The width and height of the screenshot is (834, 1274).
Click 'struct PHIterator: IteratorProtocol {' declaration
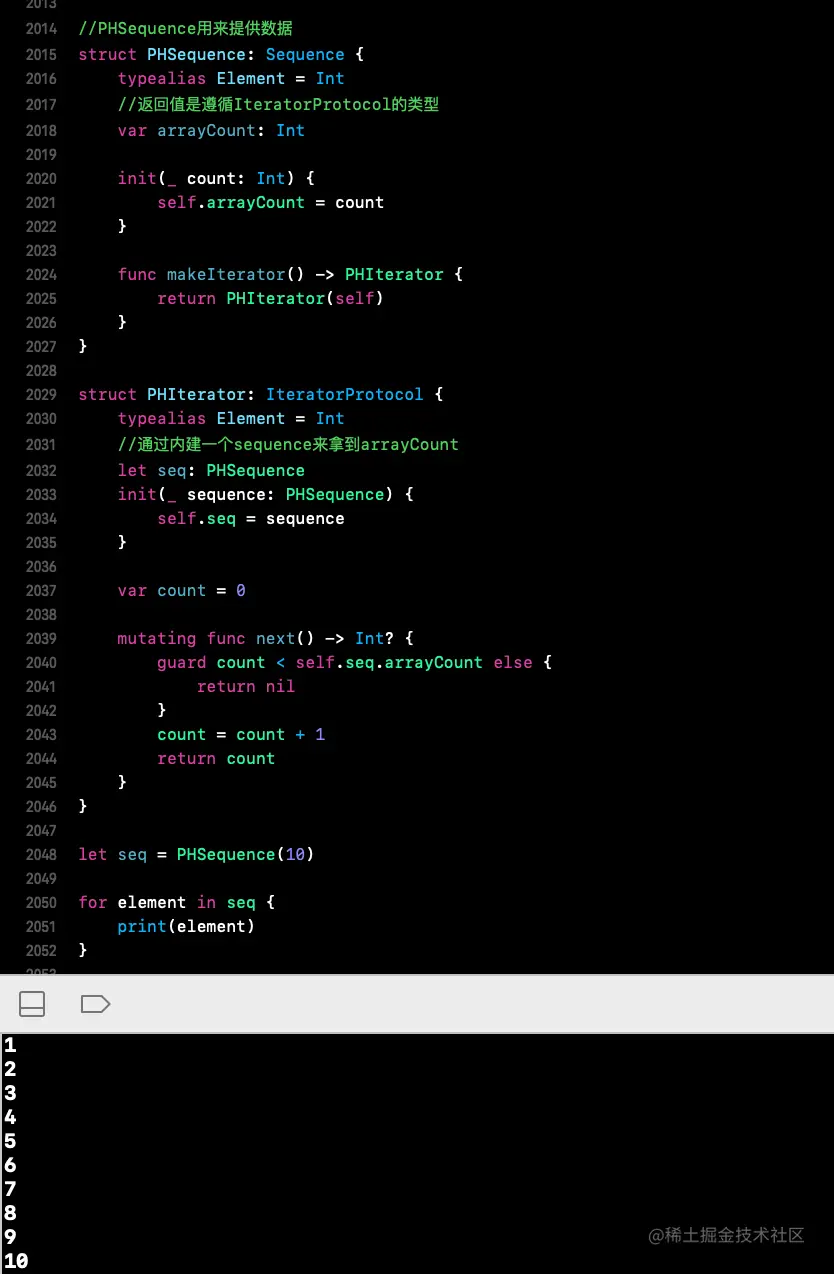pos(261,395)
